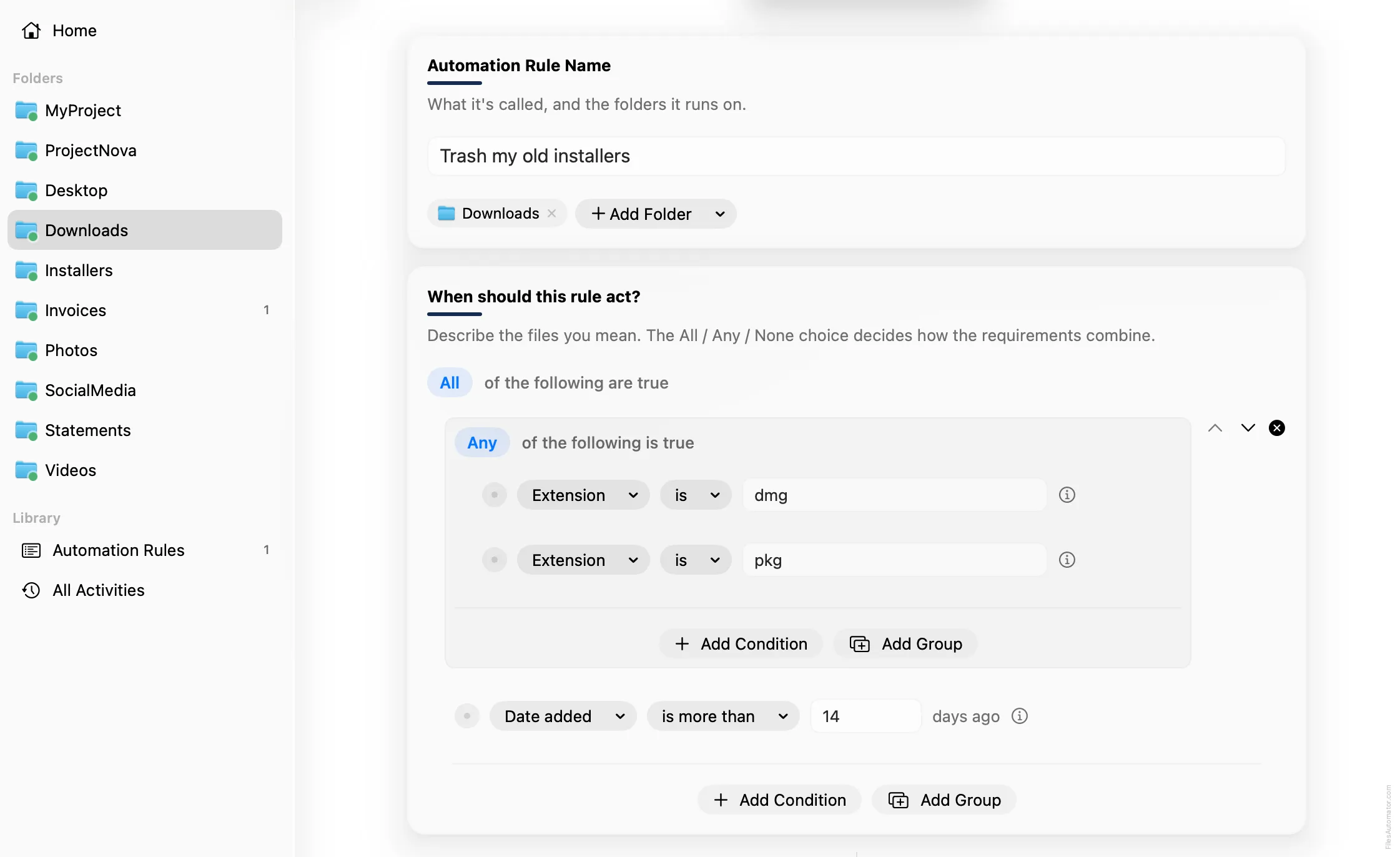
Task: Open the SocialMedia folder
Action: click(145, 390)
